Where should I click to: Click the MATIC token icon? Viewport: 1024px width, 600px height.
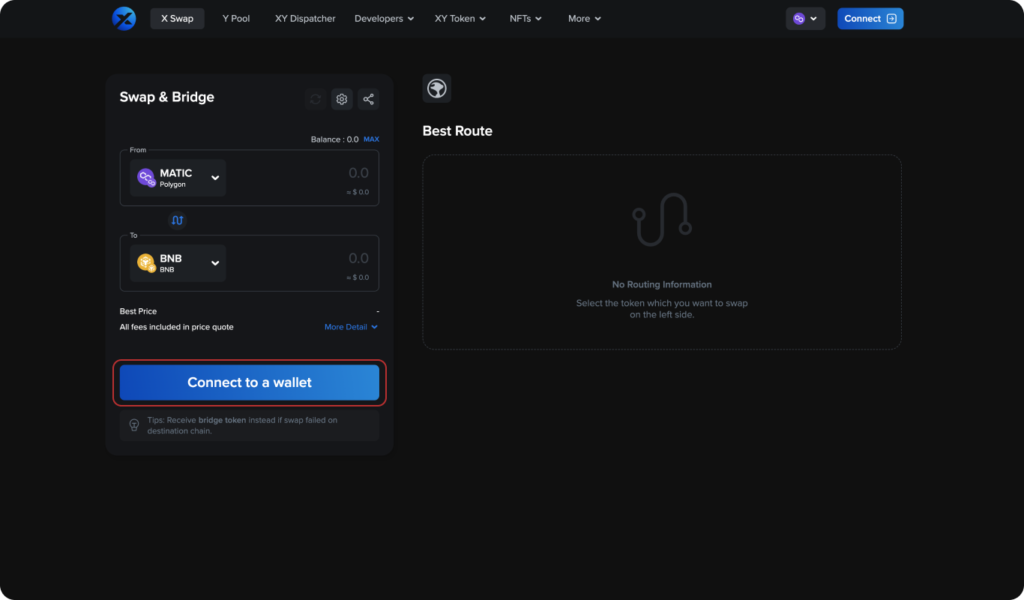tap(146, 178)
